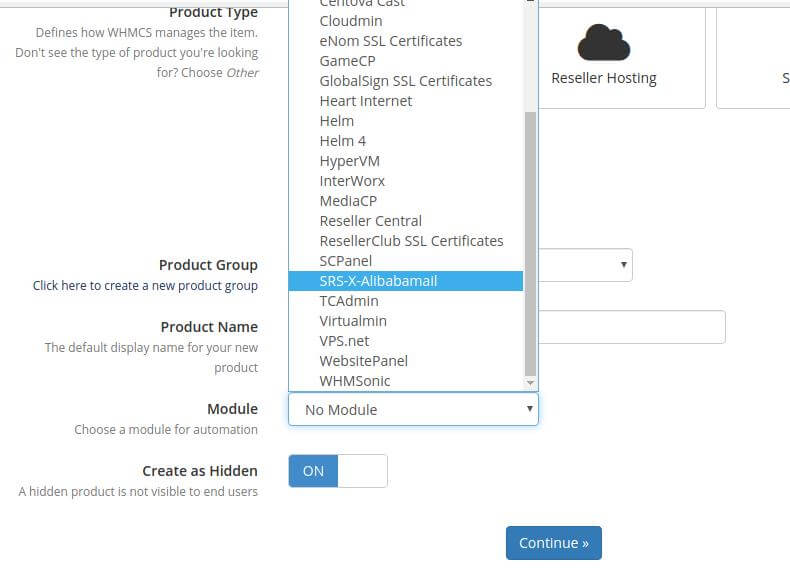Click the scrollbar down arrow in module list
The width and height of the screenshot is (790, 583).
530,383
